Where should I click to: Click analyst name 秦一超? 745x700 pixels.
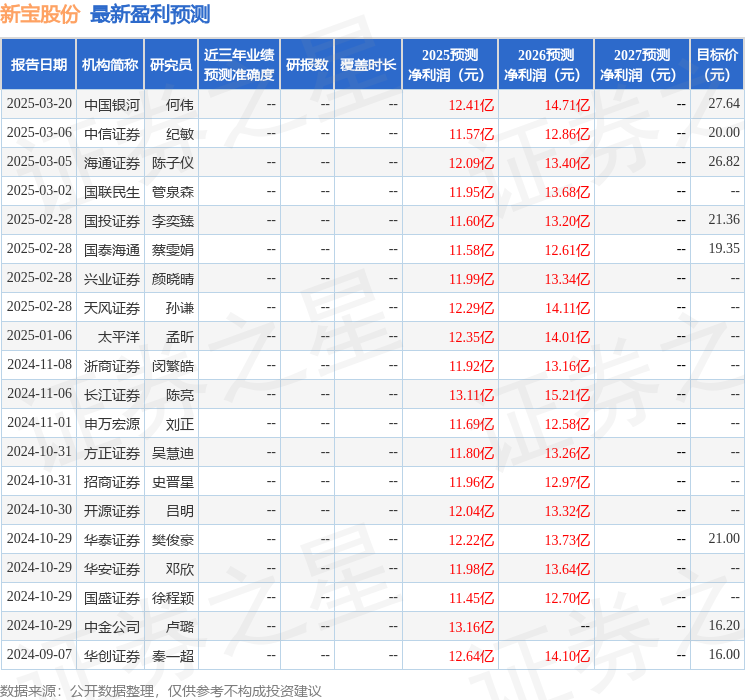pos(173,655)
